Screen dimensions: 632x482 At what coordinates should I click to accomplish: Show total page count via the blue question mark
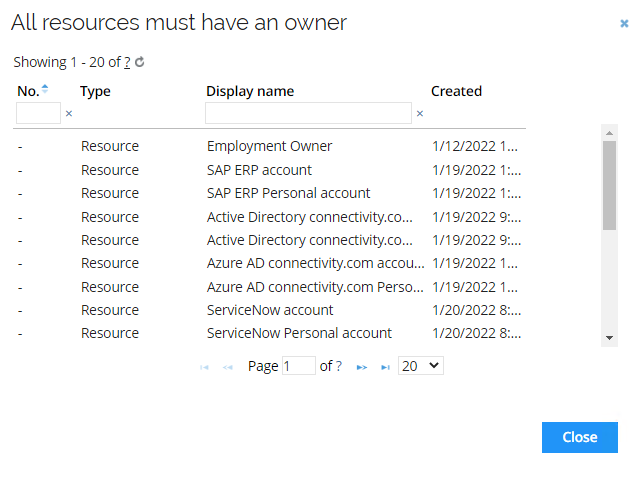(x=339, y=366)
